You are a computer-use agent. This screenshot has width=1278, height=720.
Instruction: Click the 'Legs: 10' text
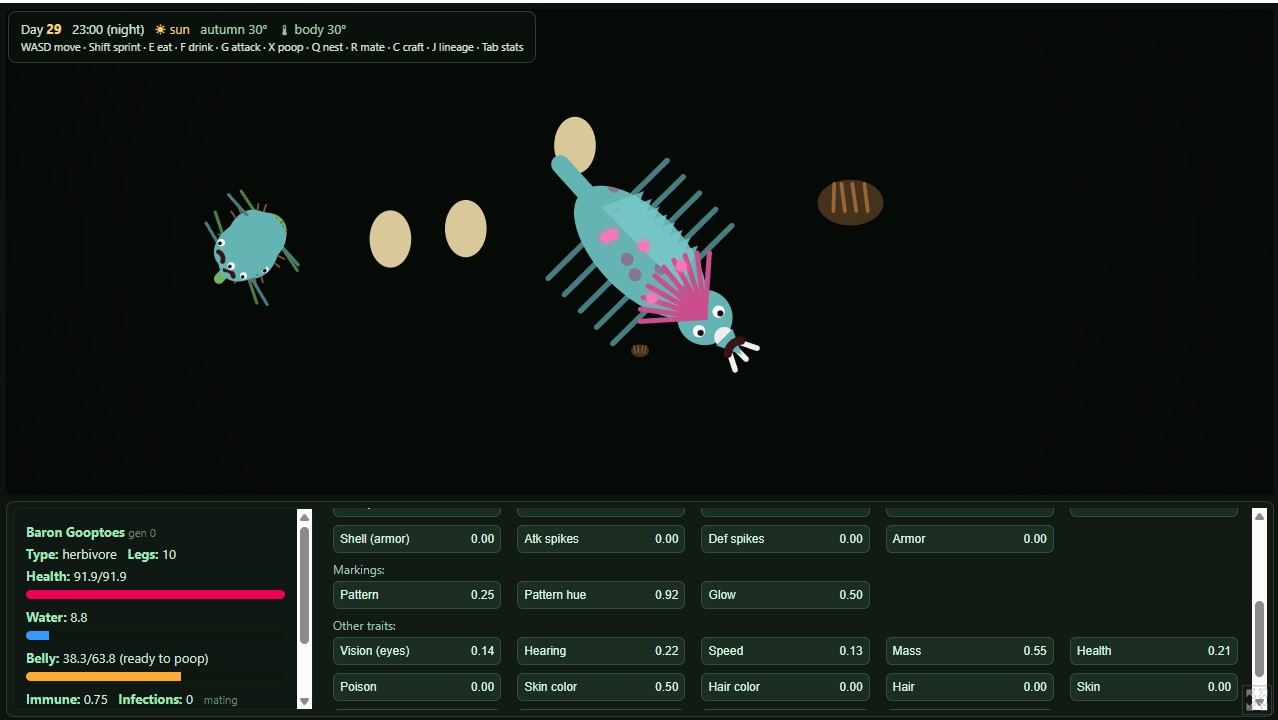coord(152,555)
